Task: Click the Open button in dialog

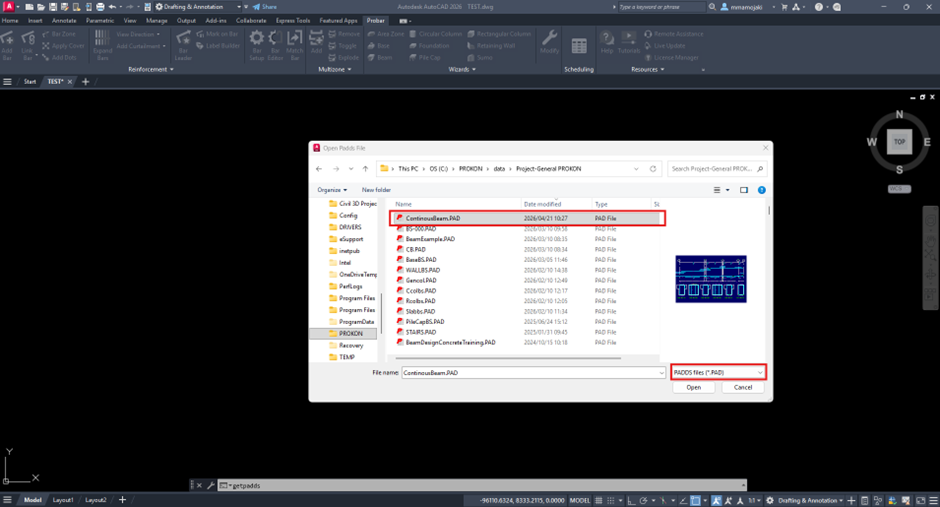Action: coord(694,388)
